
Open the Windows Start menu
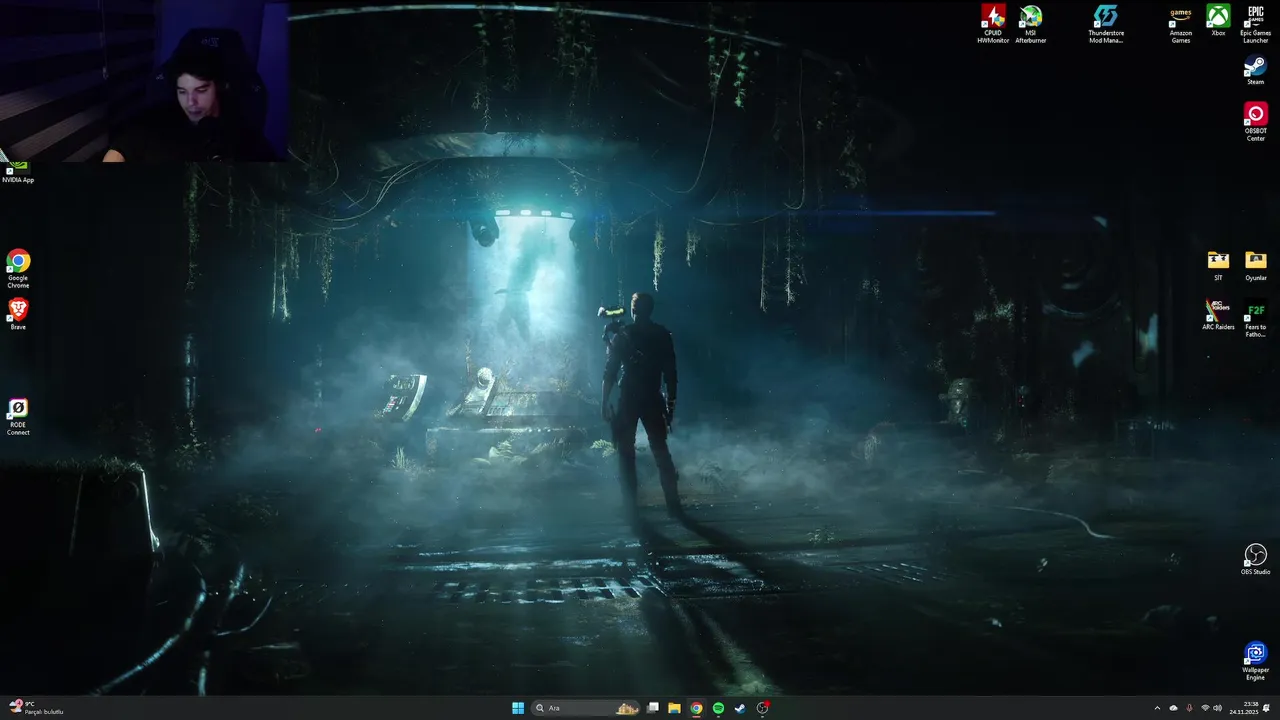tap(518, 708)
